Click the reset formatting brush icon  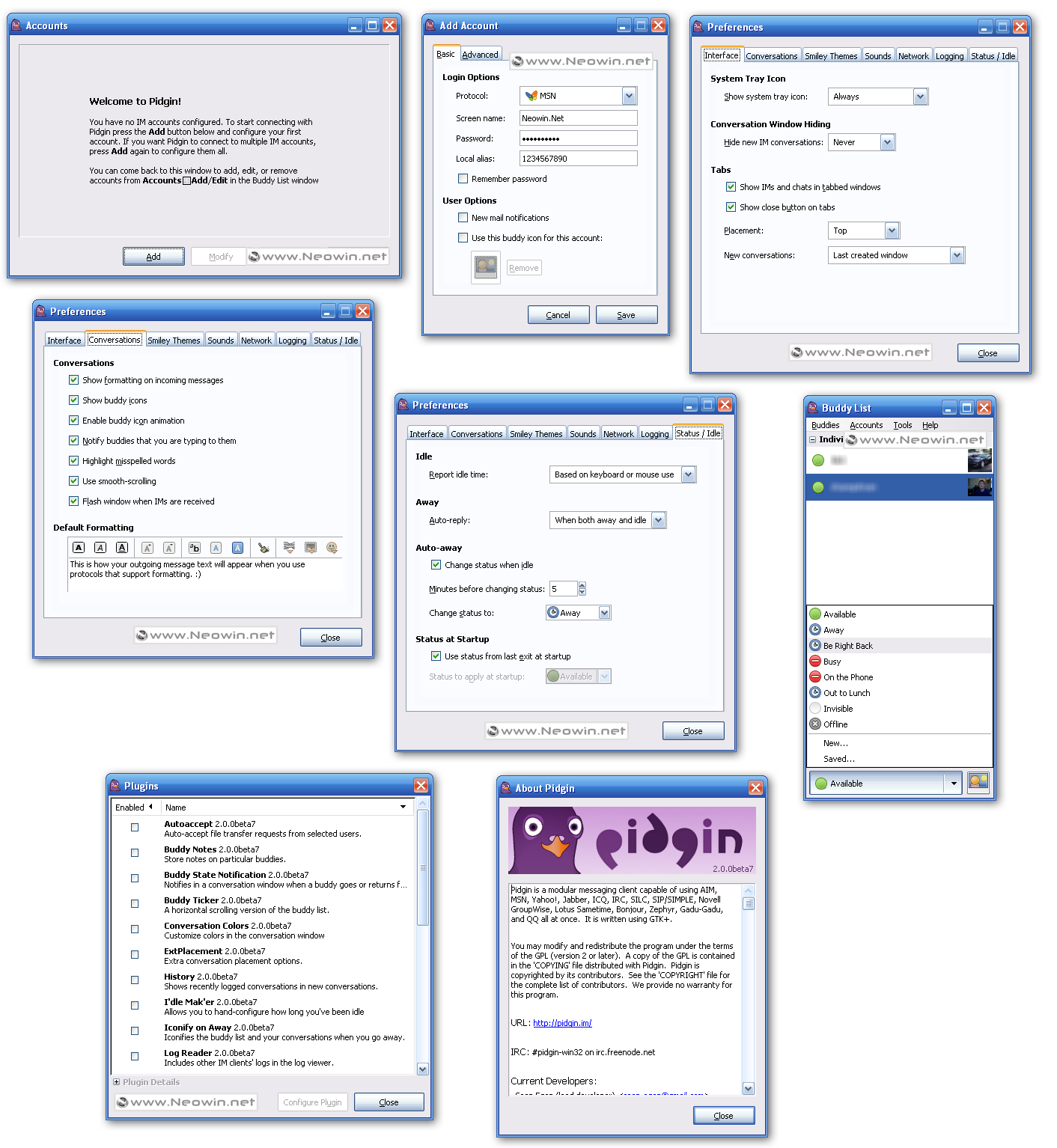point(264,548)
